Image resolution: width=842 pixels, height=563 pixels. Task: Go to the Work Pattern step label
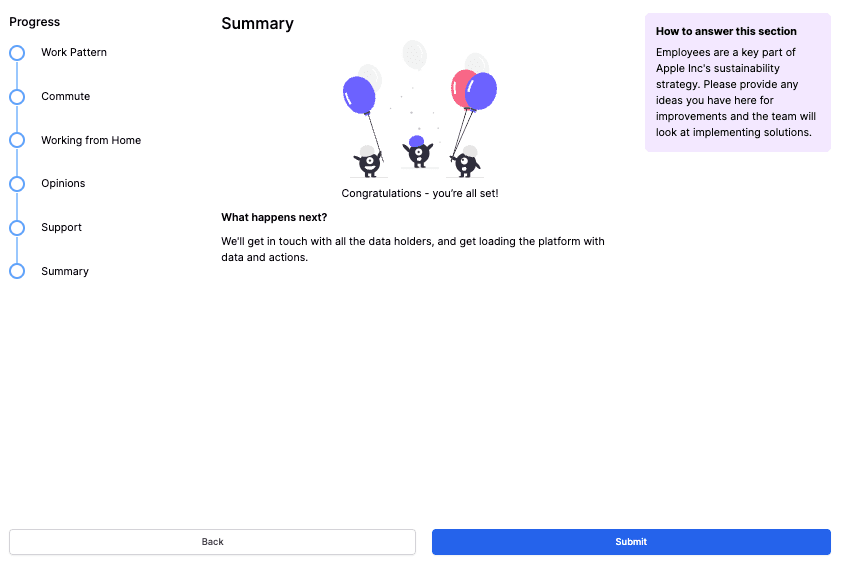click(74, 52)
